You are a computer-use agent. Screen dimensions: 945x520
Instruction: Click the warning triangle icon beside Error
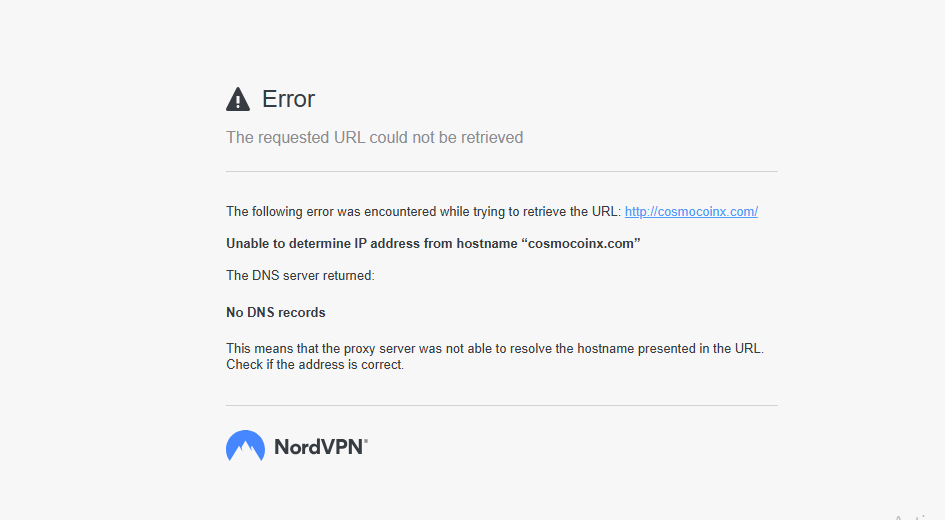pyautogui.click(x=238, y=99)
